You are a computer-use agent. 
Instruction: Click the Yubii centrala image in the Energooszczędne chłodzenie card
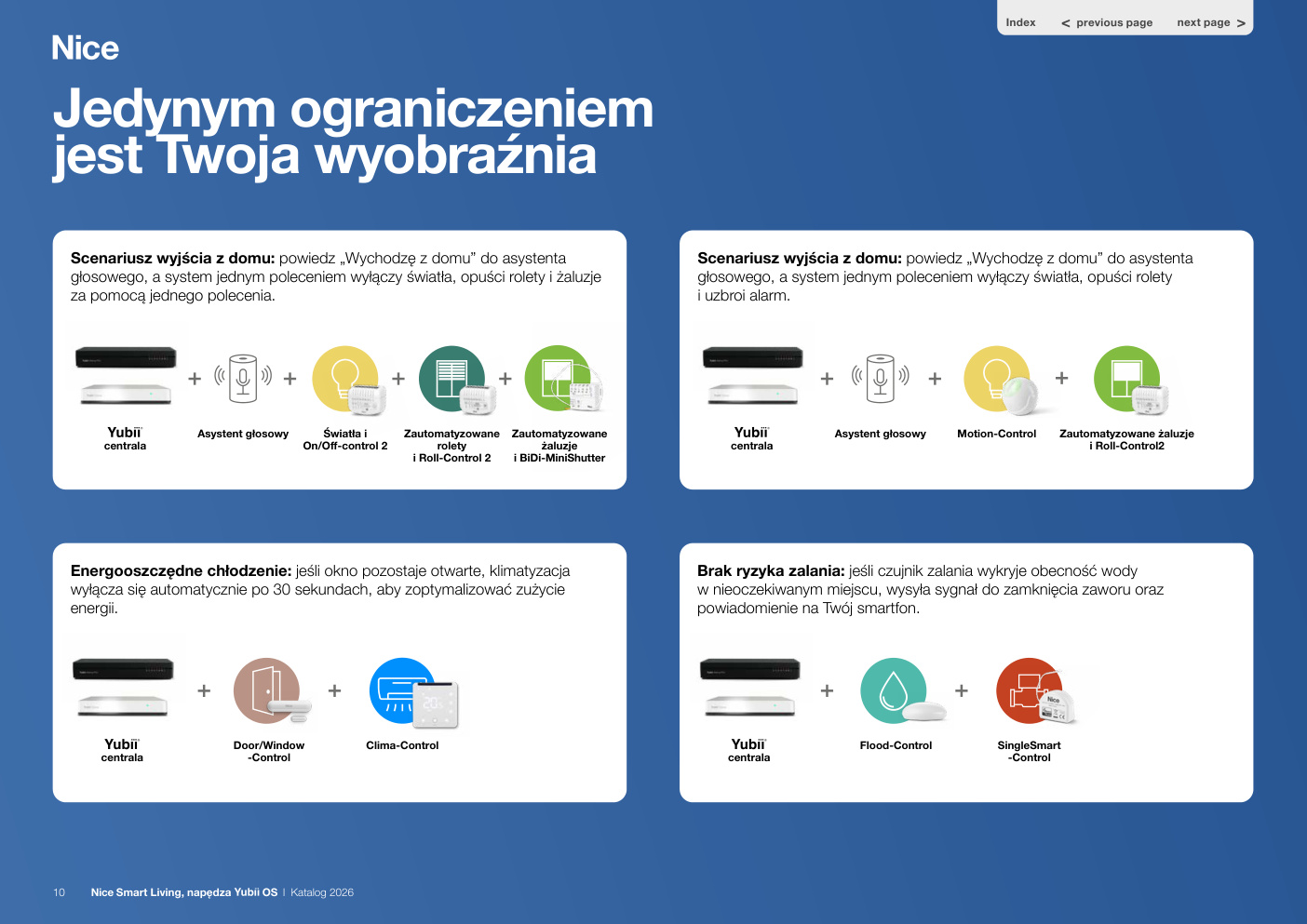[x=124, y=687]
